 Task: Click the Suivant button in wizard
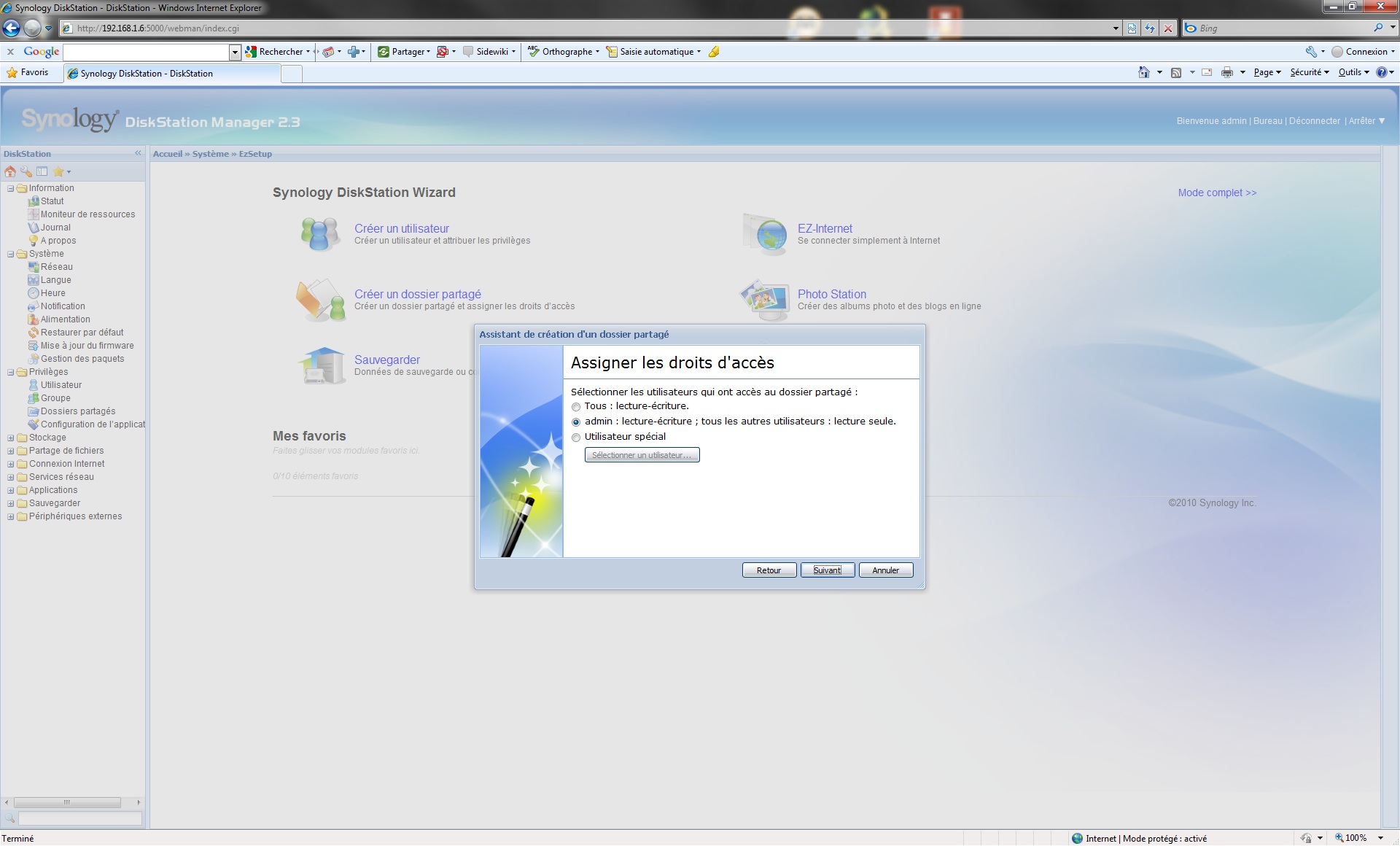point(828,570)
